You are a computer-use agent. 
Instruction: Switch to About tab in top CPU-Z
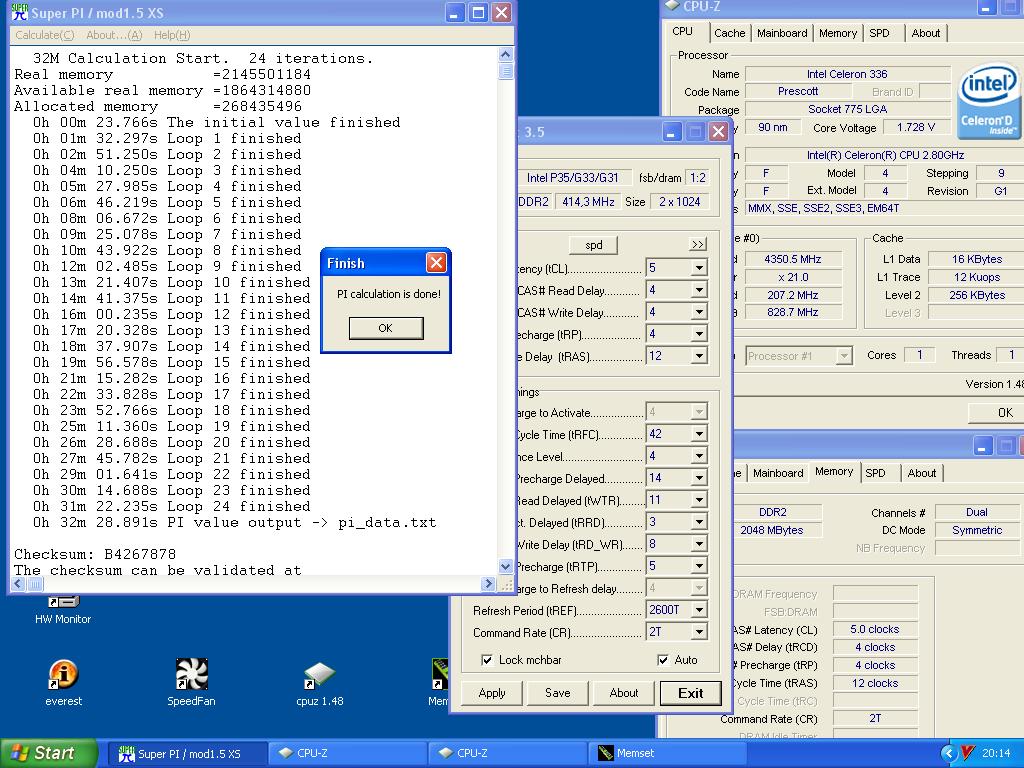(x=925, y=33)
